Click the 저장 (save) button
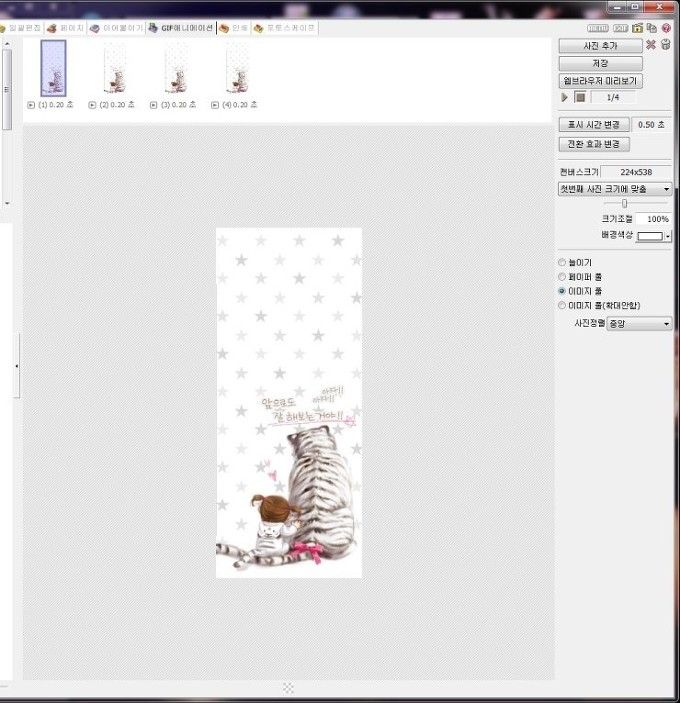This screenshot has width=680, height=703. pyautogui.click(x=600, y=63)
